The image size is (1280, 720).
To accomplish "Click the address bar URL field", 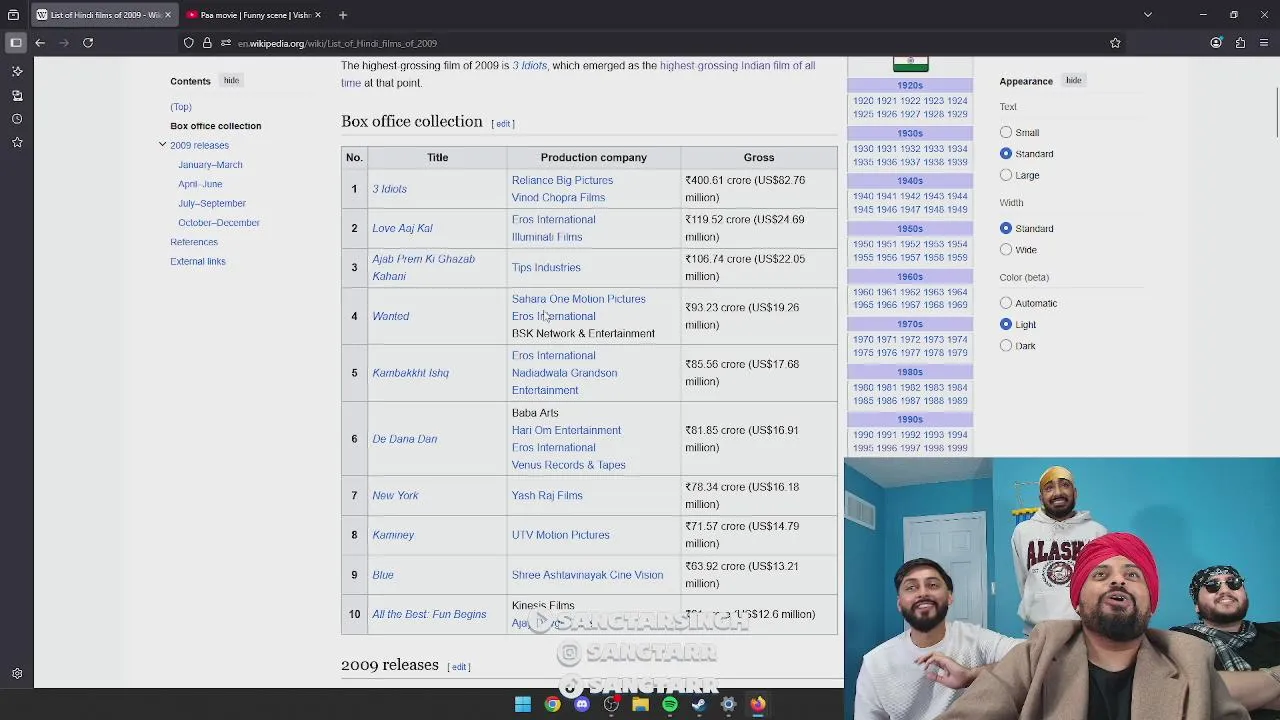I will [660, 43].
